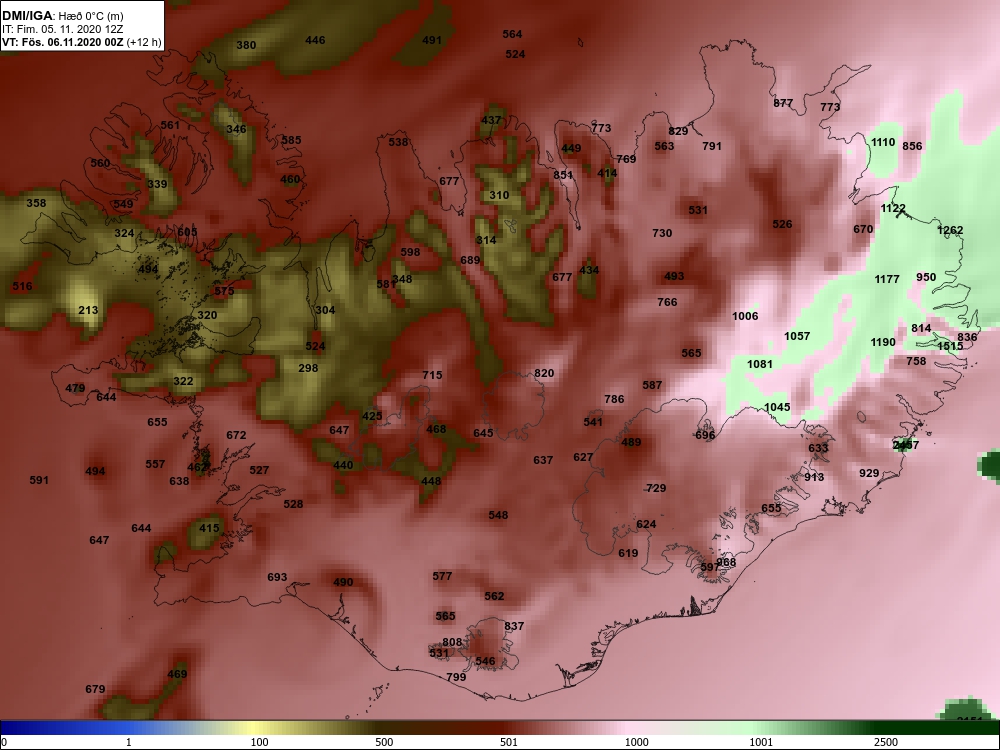The height and width of the screenshot is (750, 1000).
Task: Pick the map value 1177
Action: coord(887,279)
